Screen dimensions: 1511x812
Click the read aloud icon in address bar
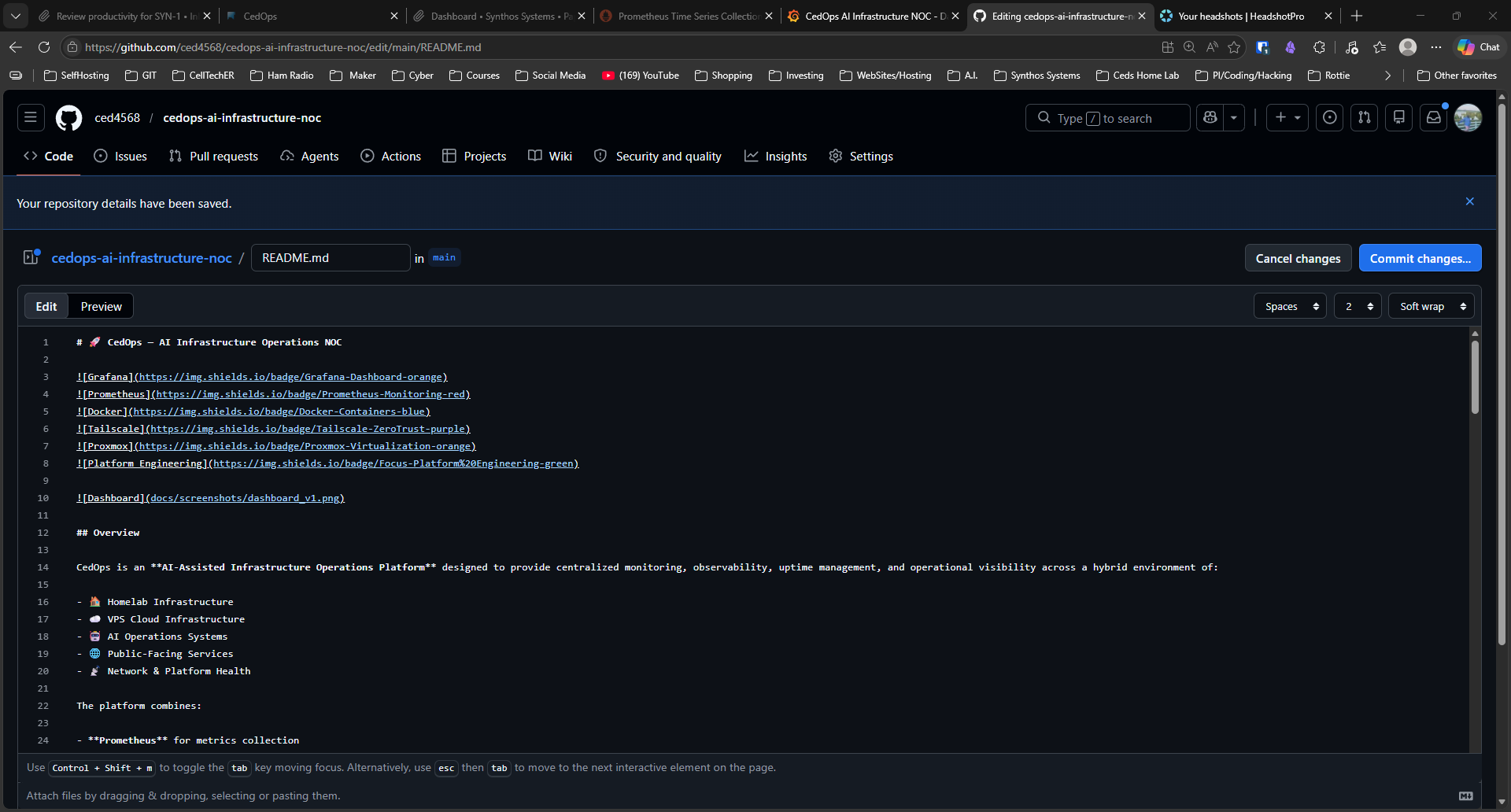[1212, 47]
